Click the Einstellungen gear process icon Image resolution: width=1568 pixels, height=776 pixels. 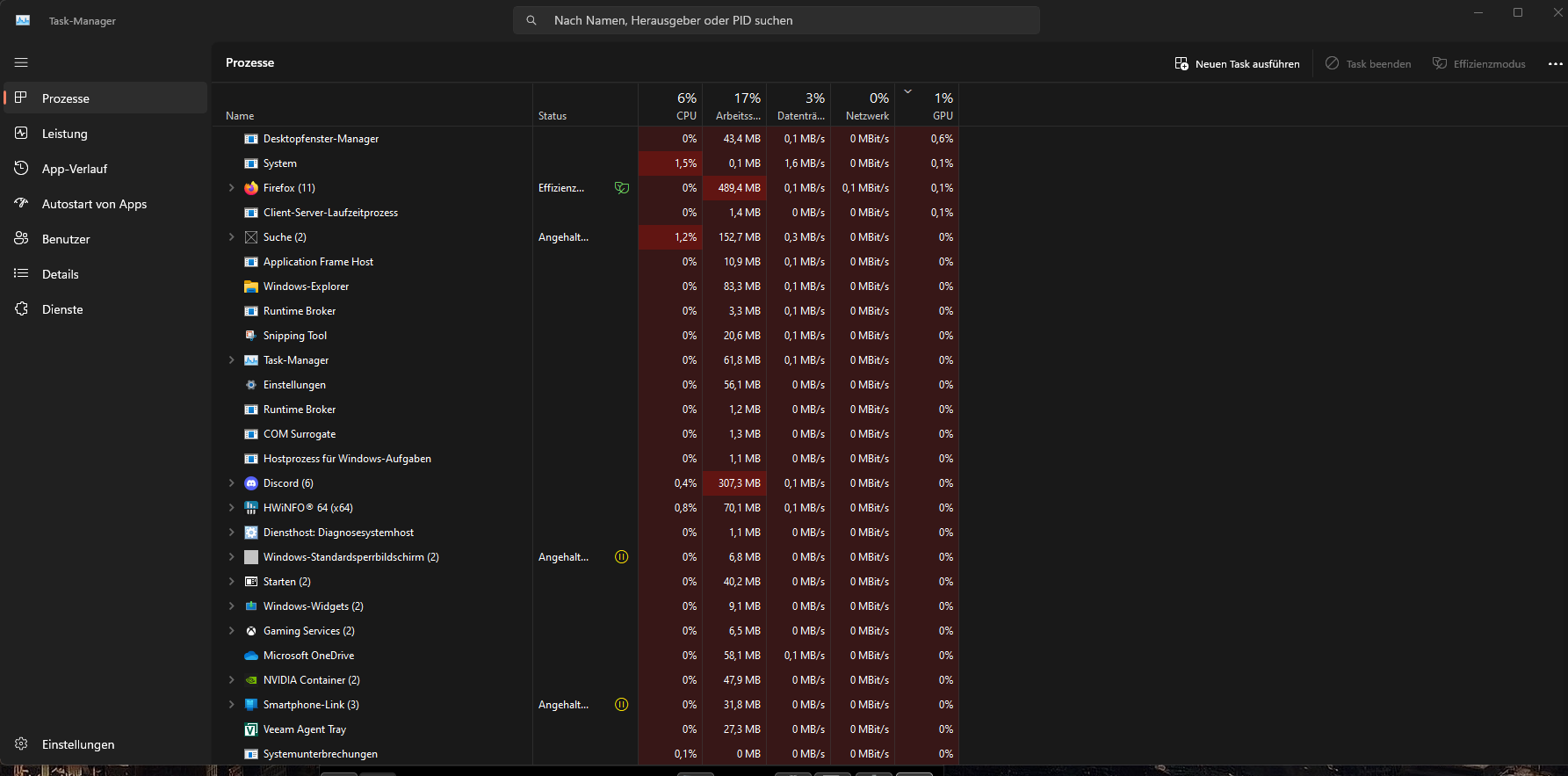(x=251, y=385)
